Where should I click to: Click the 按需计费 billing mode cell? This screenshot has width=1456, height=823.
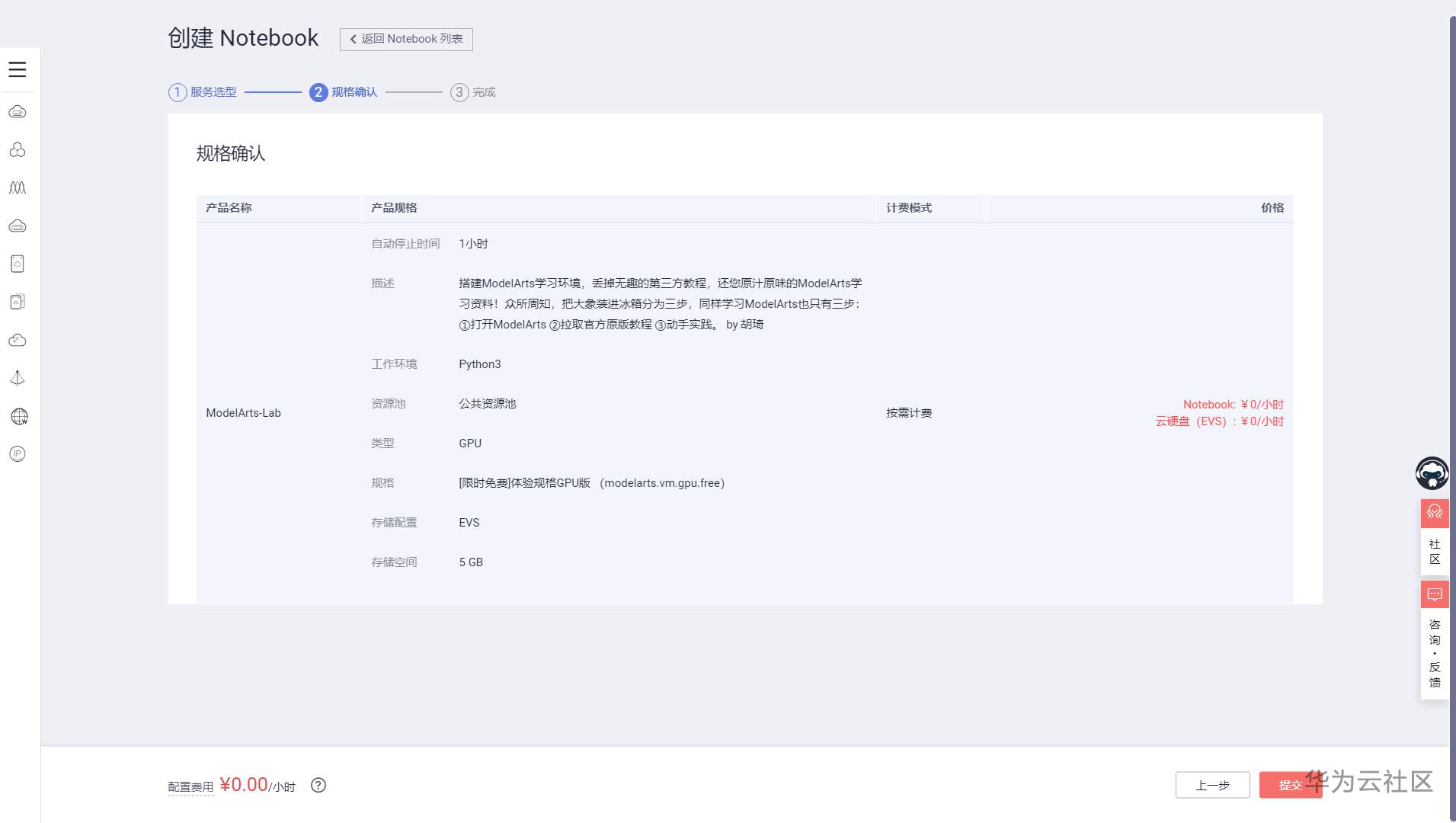coord(909,413)
